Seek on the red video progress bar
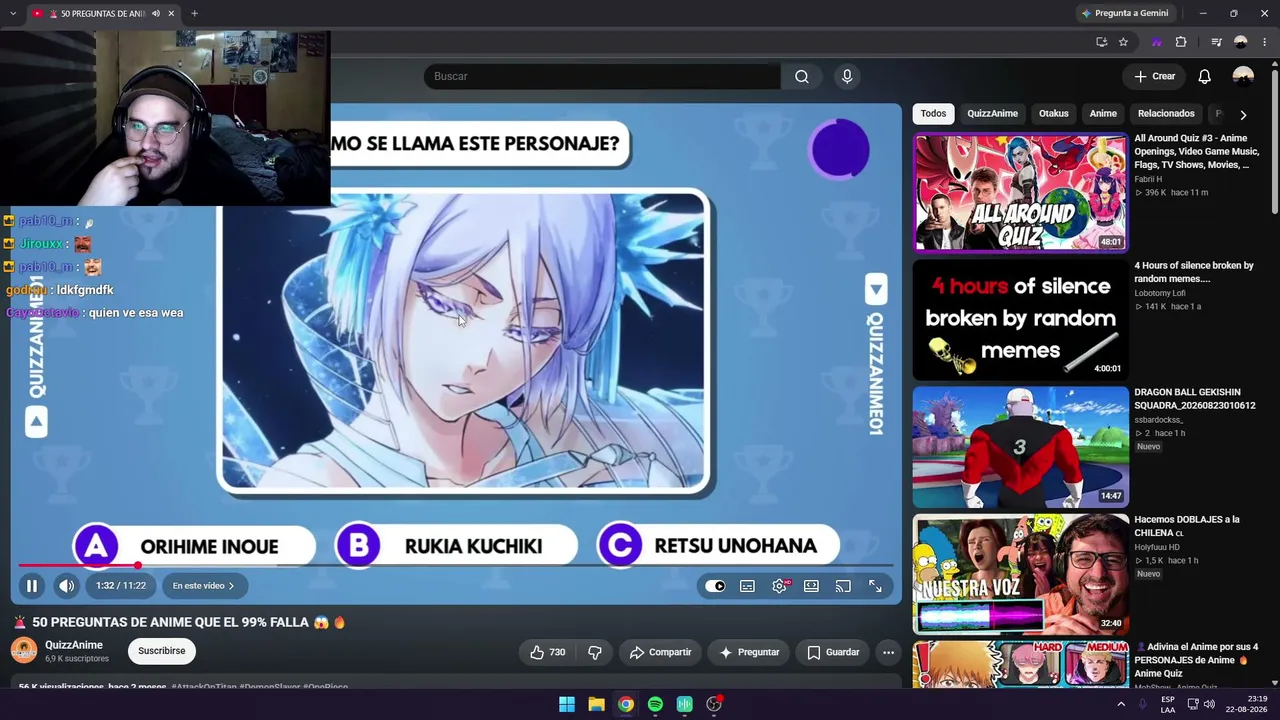Viewport: 1280px width, 720px height. (x=456, y=565)
